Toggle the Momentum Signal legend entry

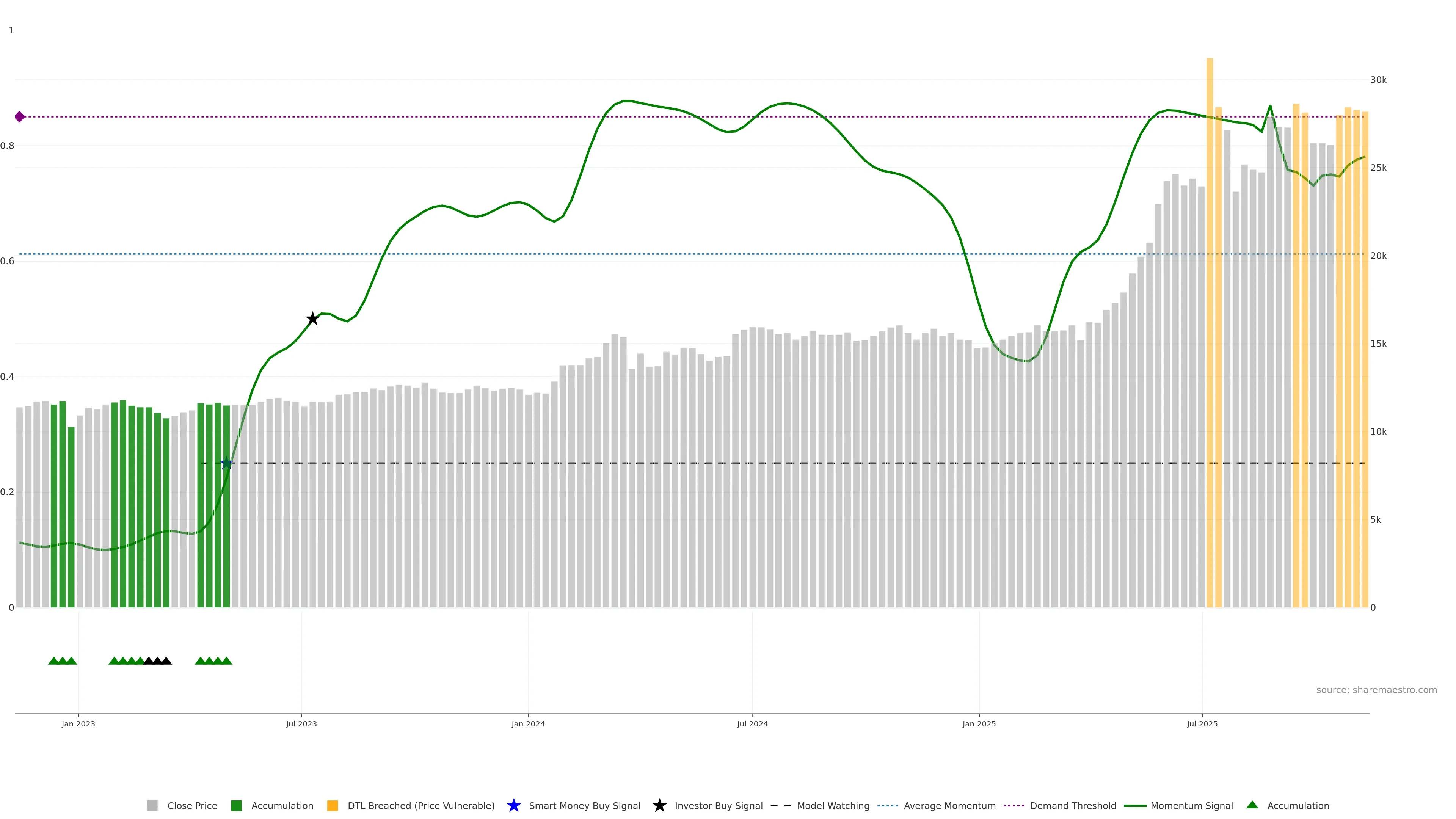coord(1191,805)
